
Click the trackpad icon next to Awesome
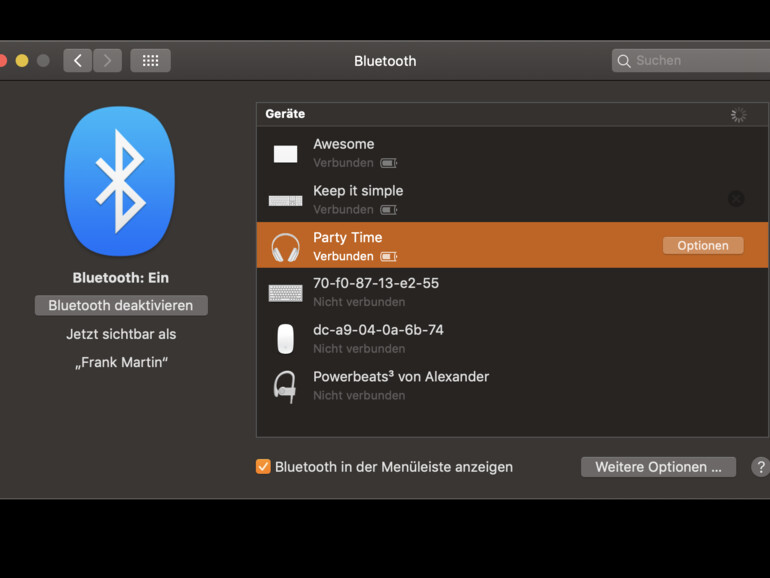pos(285,154)
